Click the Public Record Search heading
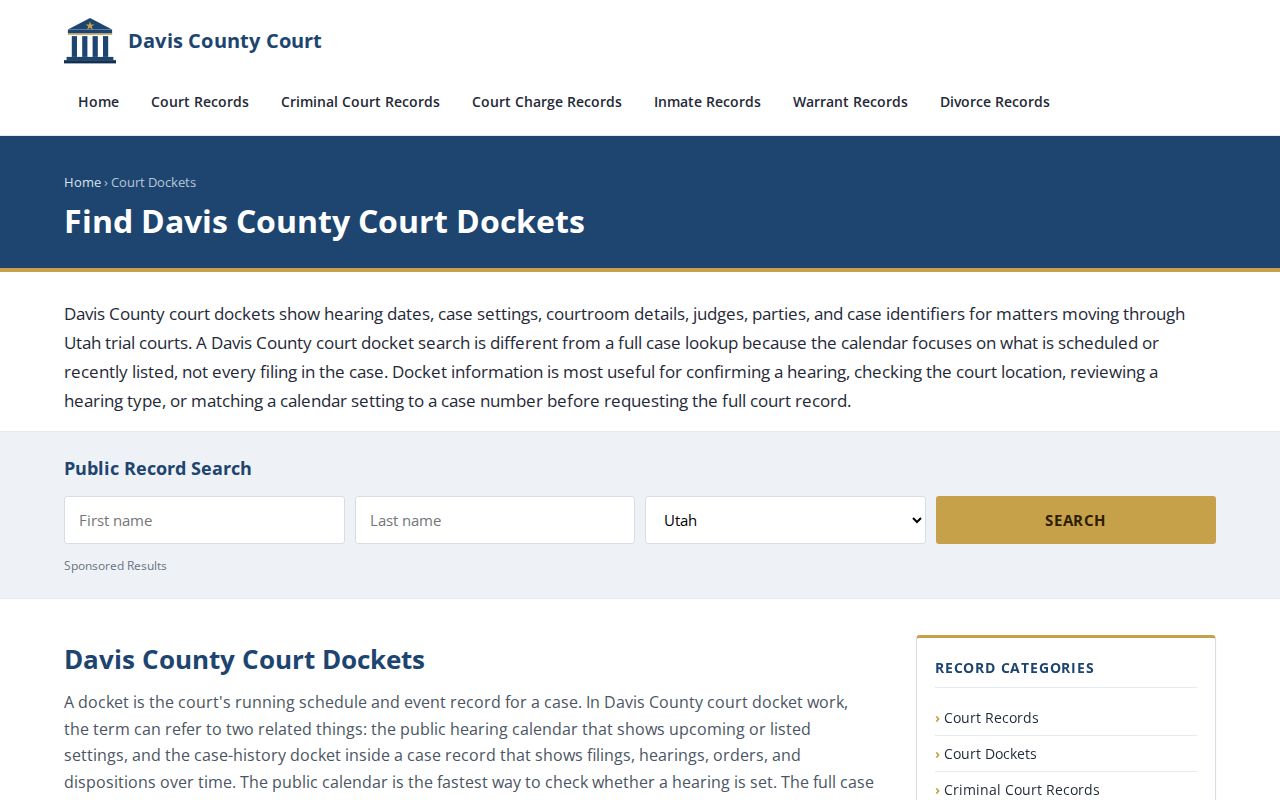The height and width of the screenshot is (800, 1280). coord(158,468)
